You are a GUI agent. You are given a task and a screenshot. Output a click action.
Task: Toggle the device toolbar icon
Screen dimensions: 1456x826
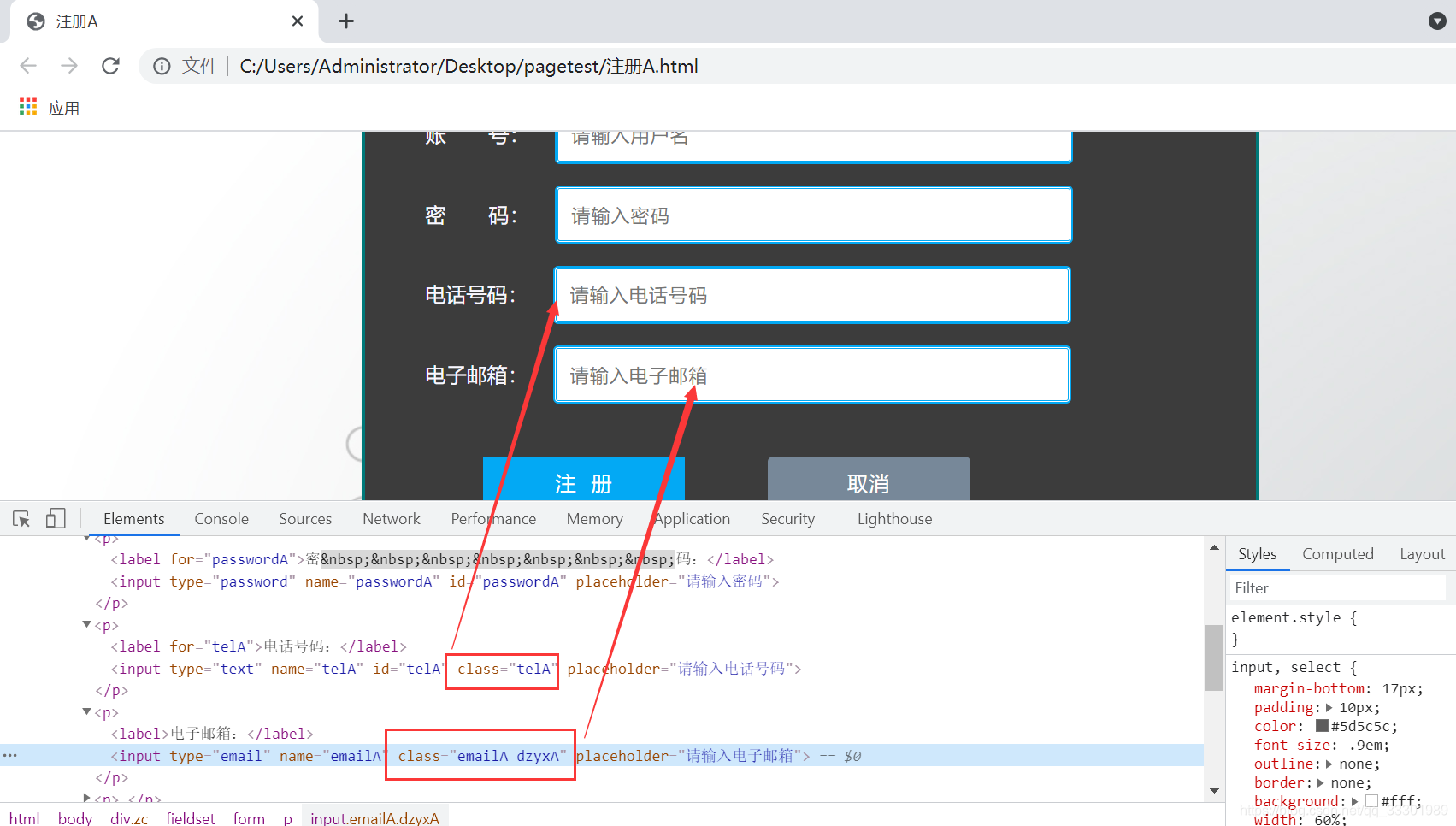coord(56,519)
